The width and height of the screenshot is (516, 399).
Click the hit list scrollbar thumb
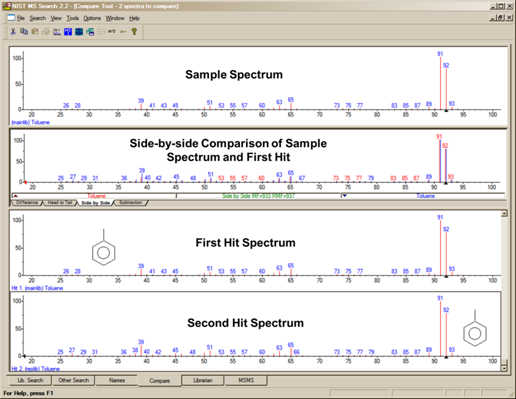click(x=504, y=362)
